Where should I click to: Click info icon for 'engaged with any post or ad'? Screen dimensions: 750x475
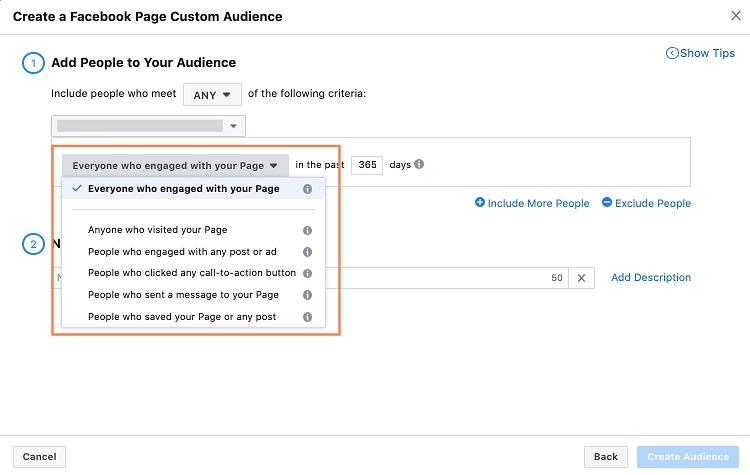(x=307, y=252)
